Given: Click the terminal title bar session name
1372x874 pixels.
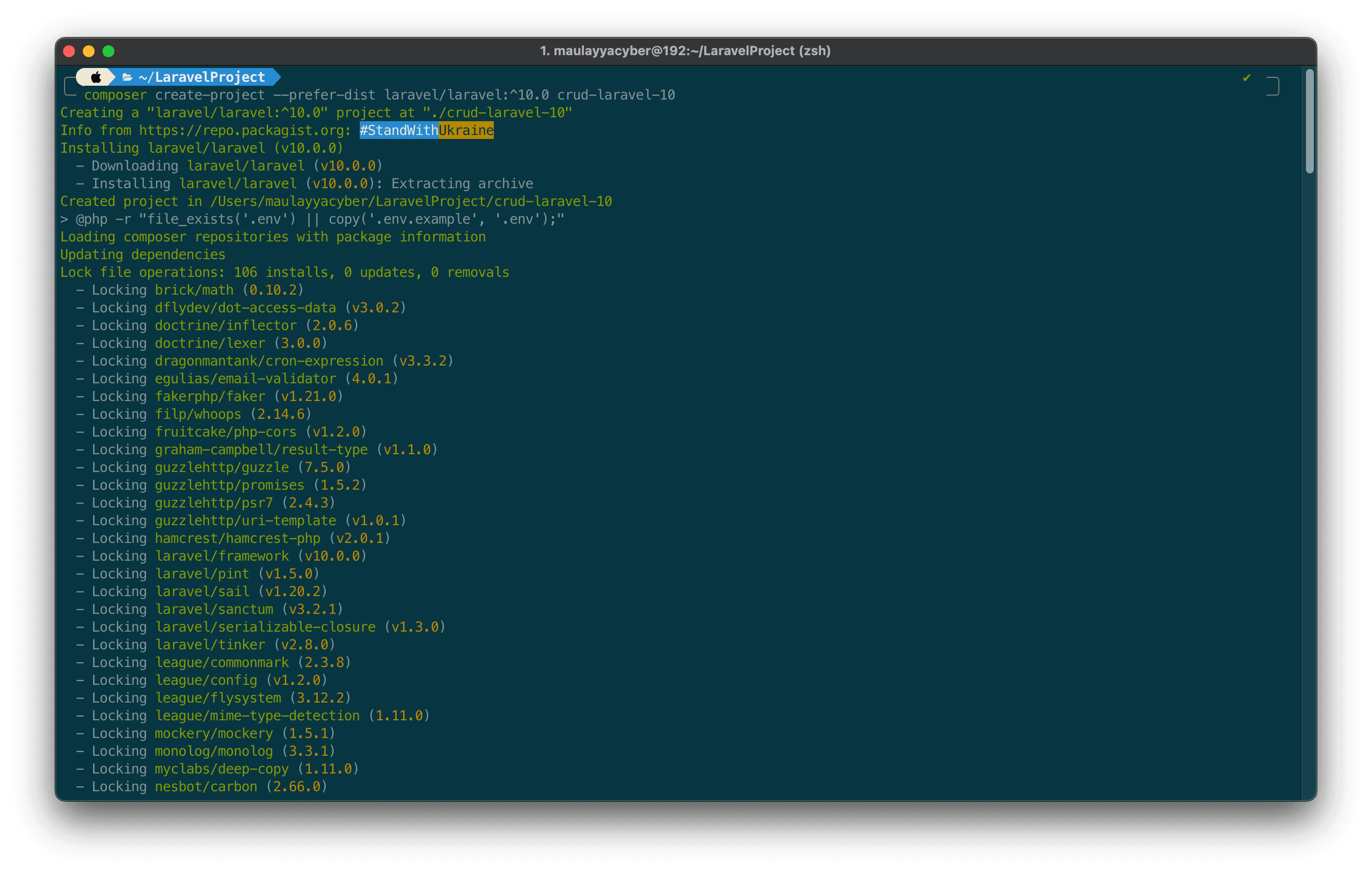Looking at the screenshot, I should pos(685,51).
